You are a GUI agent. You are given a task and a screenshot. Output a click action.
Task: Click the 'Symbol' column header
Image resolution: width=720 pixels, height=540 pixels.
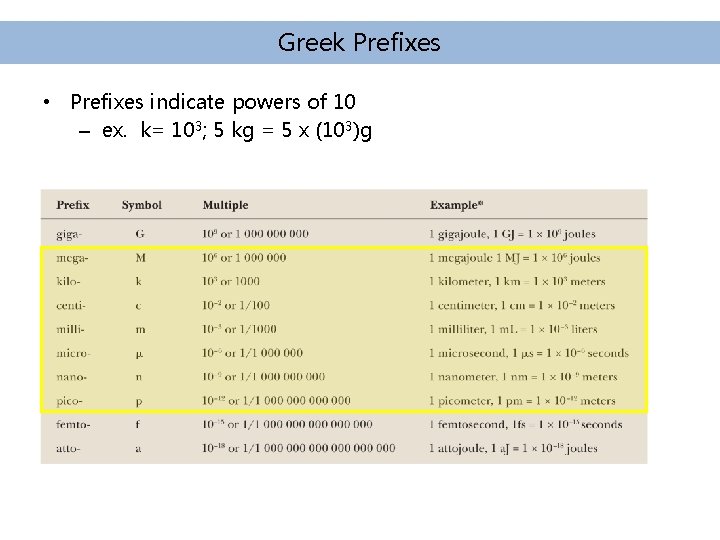142,205
